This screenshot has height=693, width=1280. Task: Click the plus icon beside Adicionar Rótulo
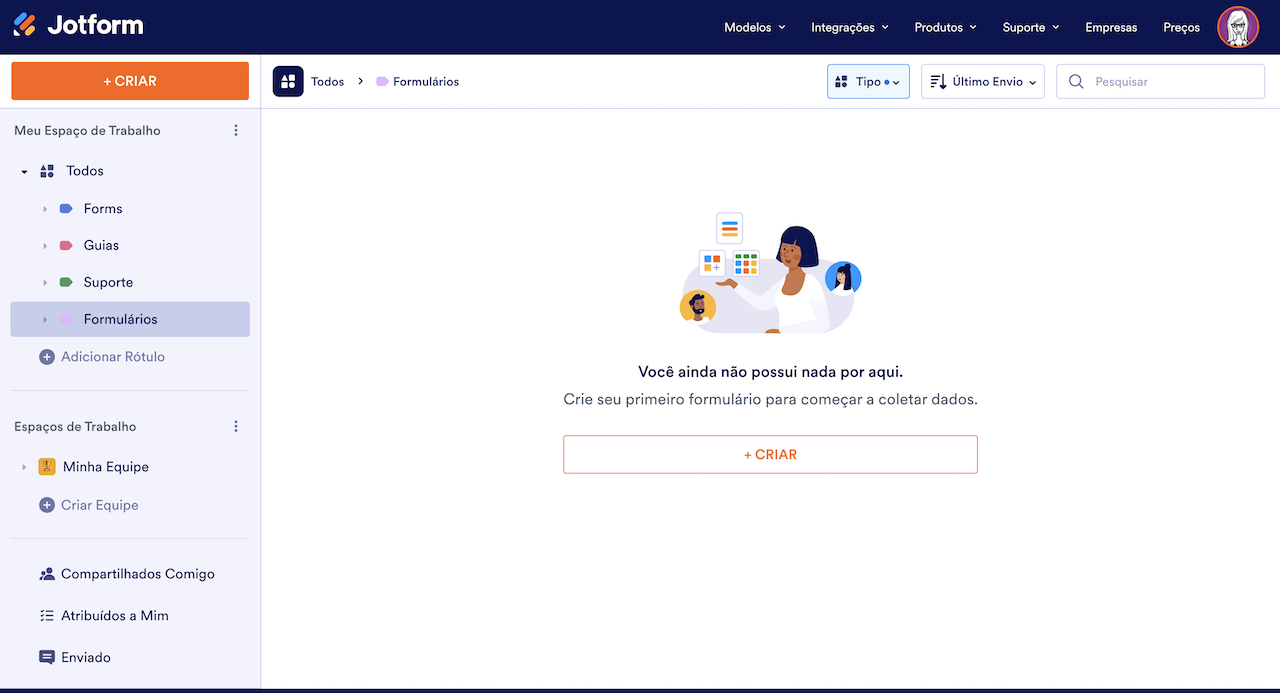[47, 357]
